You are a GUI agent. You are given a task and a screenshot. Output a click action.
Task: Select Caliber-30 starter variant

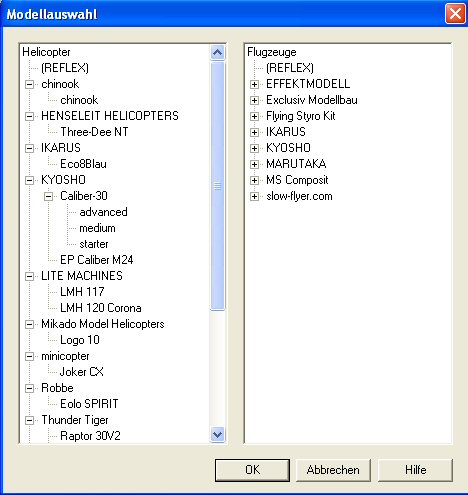pyautogui.click(x=94, y=244)
